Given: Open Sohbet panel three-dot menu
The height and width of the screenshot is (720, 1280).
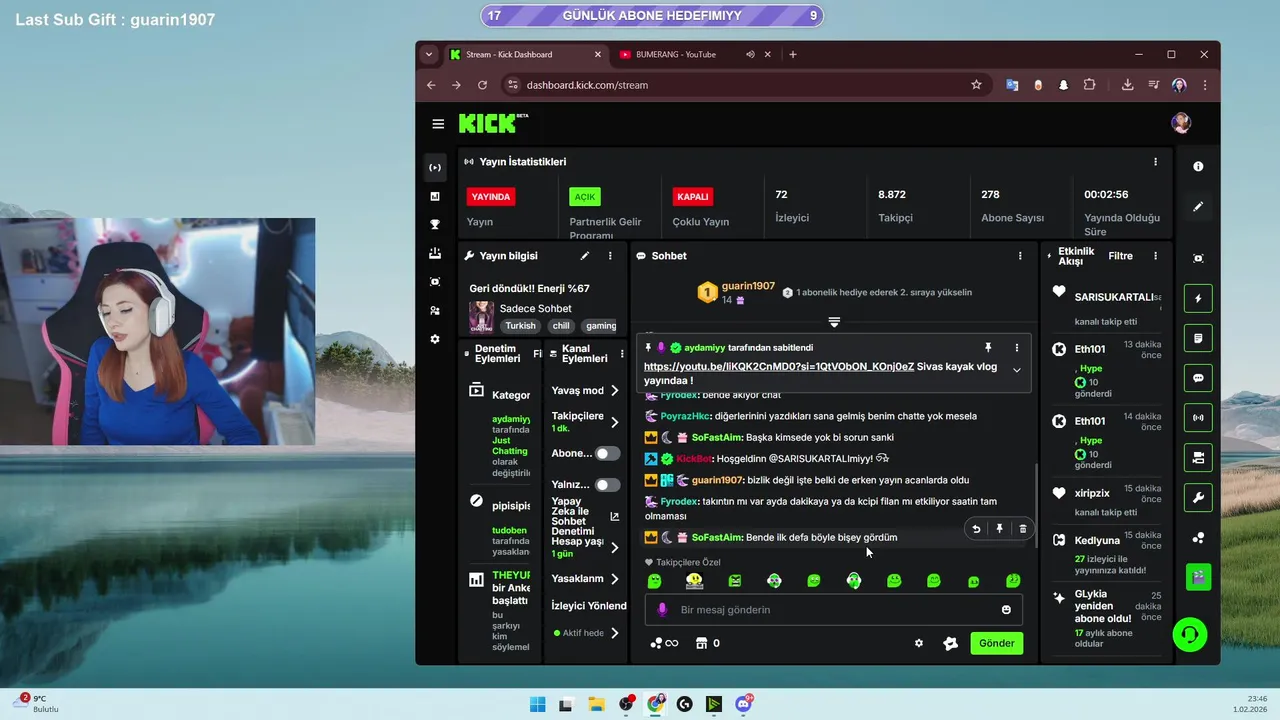Looking at the screenshot, I should click(x=1020, y=256).
